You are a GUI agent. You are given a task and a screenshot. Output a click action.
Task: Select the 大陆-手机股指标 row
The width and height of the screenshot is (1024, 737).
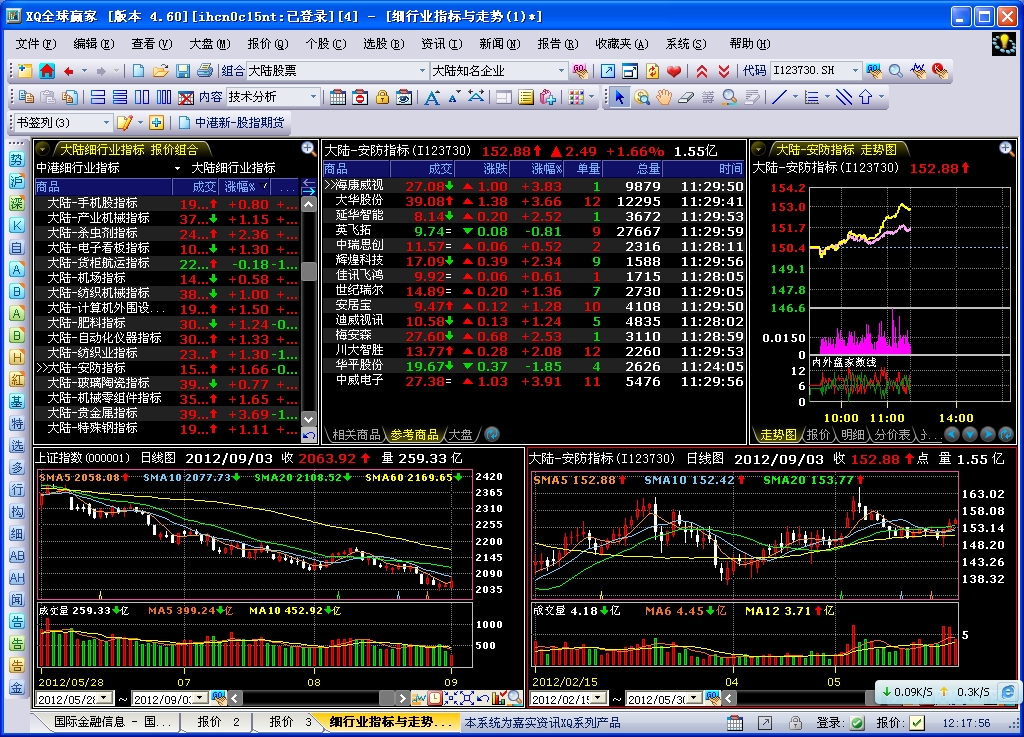coord(167,203)
